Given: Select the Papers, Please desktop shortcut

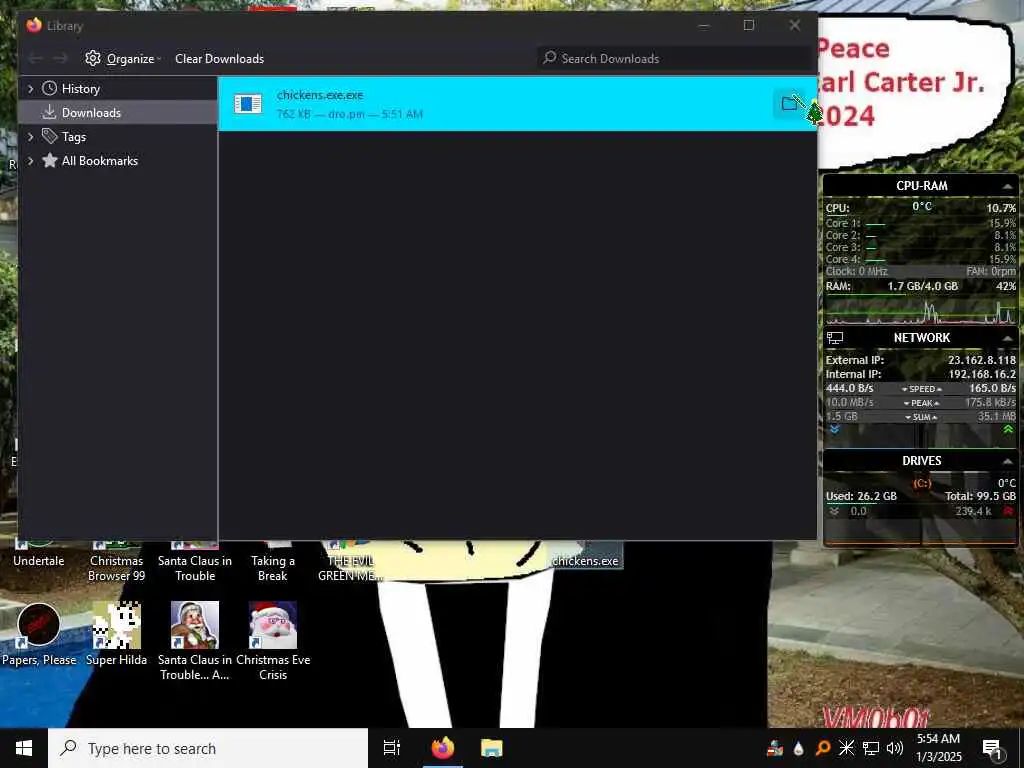Looking at the screenshot, I should coord(39,635).
